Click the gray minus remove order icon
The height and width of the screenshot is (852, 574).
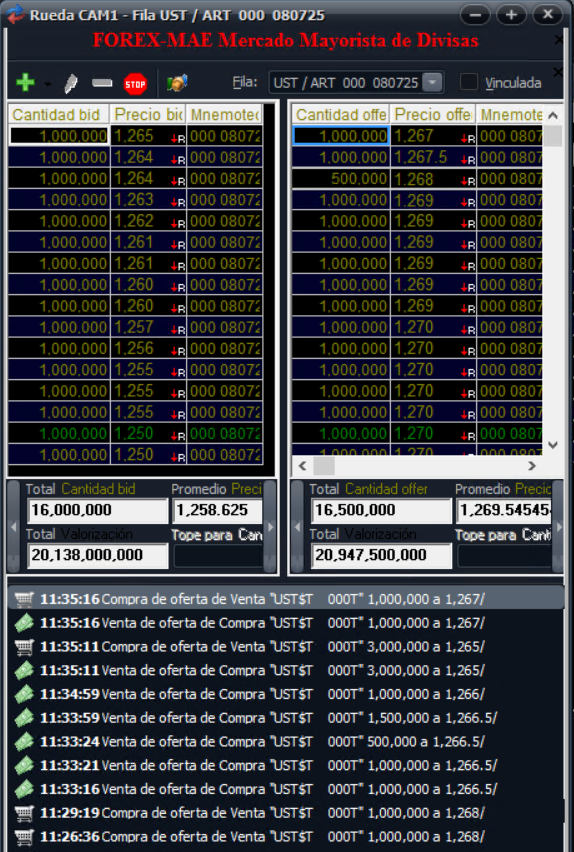click(102, 83)
